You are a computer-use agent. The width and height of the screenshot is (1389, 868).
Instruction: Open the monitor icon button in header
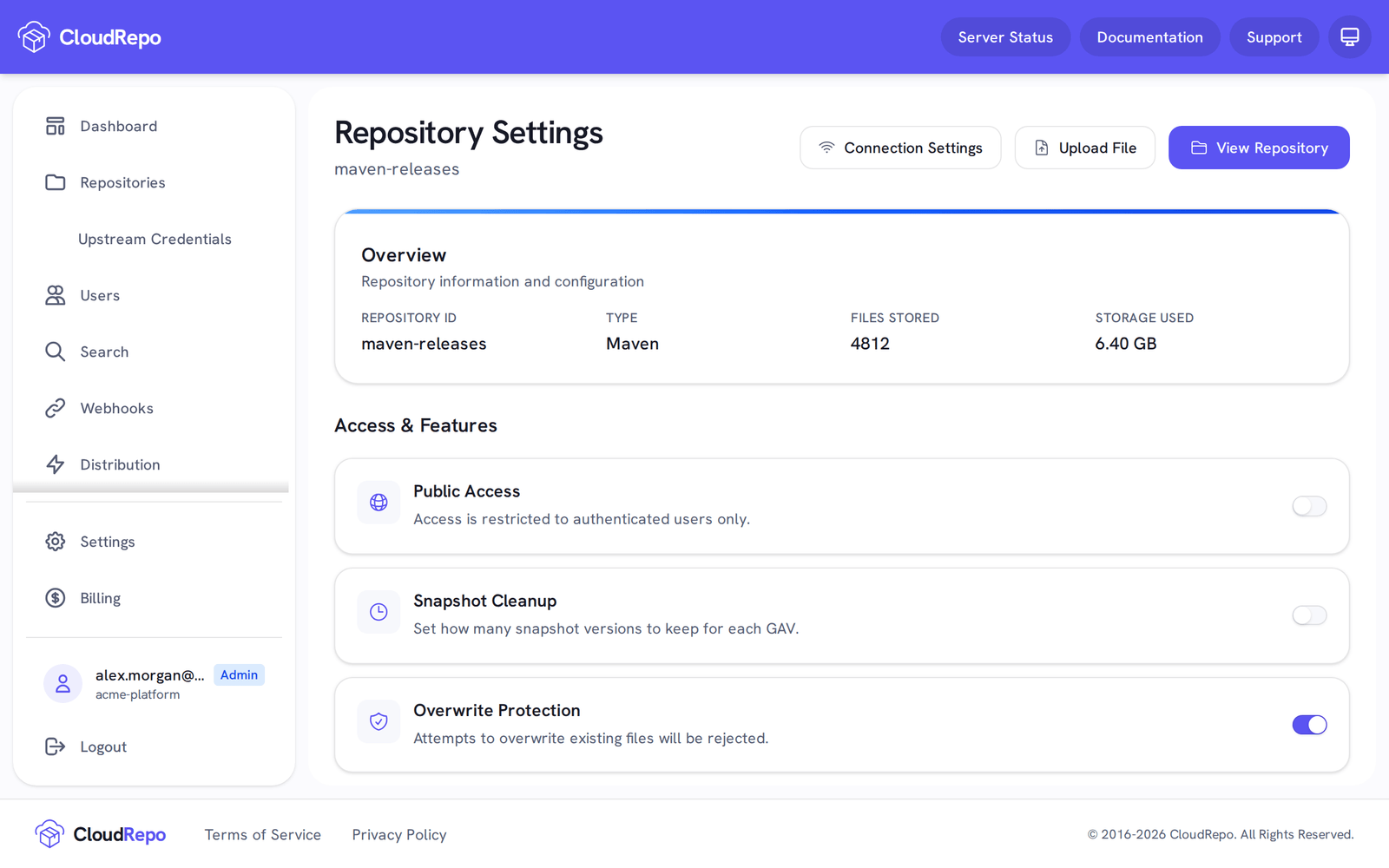[1350, 37]
